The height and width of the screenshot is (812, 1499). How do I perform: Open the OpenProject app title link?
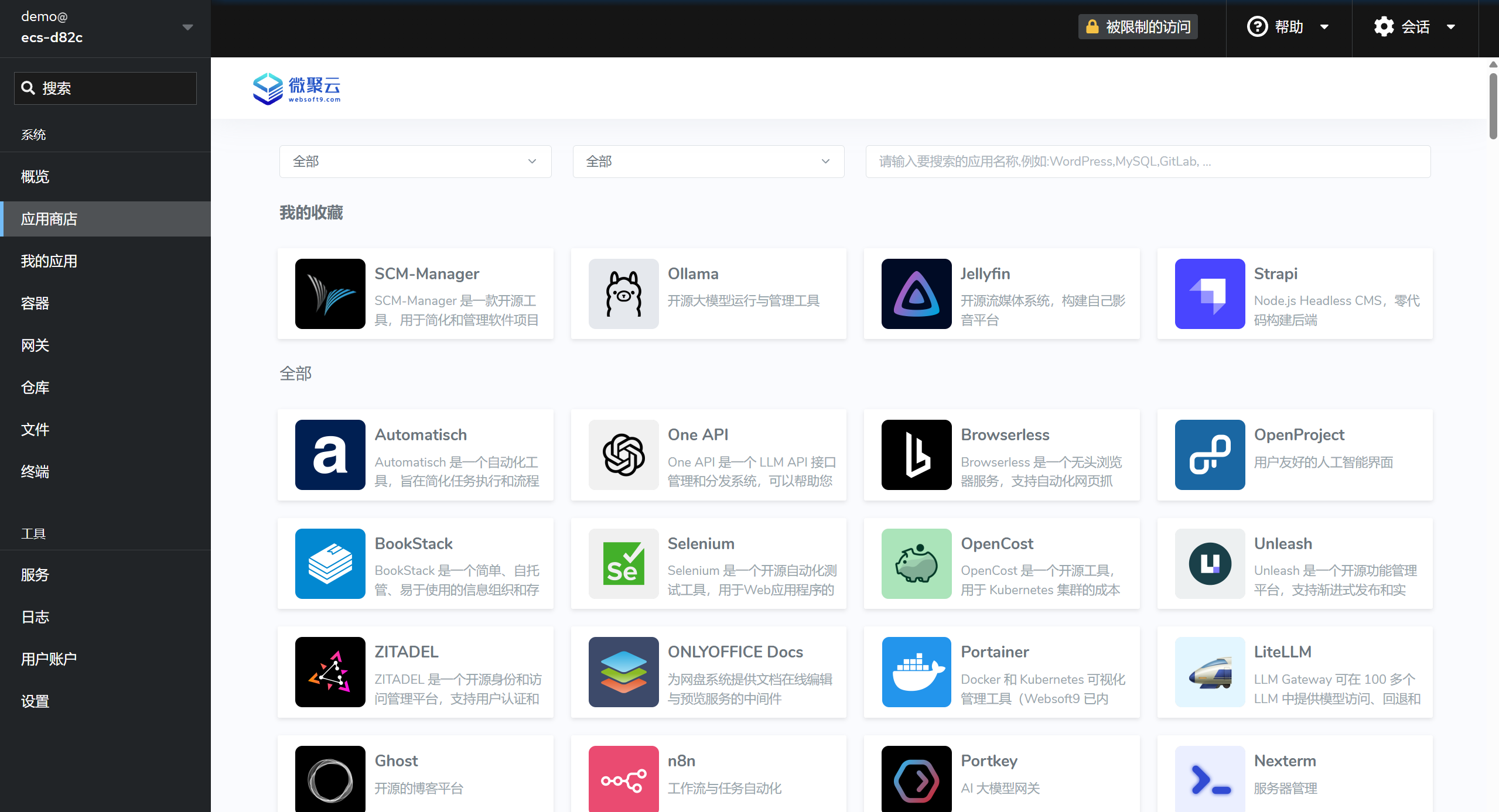click(x=1299, y=435)
